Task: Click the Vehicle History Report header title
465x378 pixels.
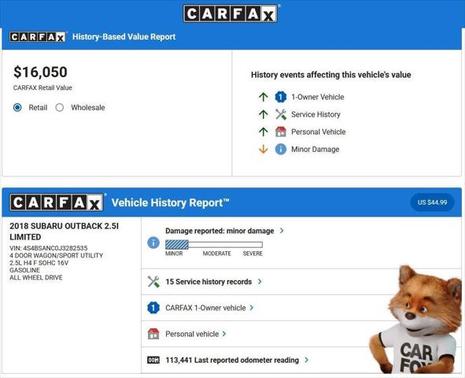Action: coord(170,203)
